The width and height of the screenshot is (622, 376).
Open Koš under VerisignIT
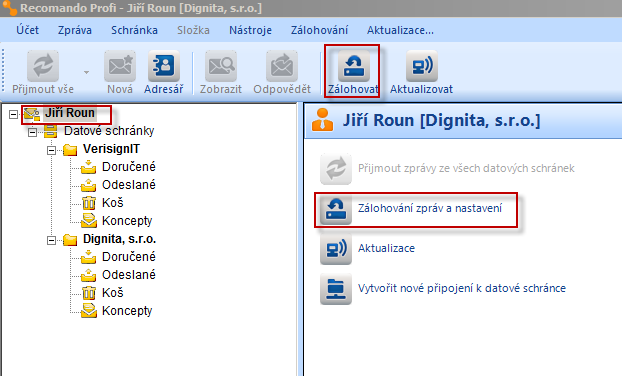(113, 203)
